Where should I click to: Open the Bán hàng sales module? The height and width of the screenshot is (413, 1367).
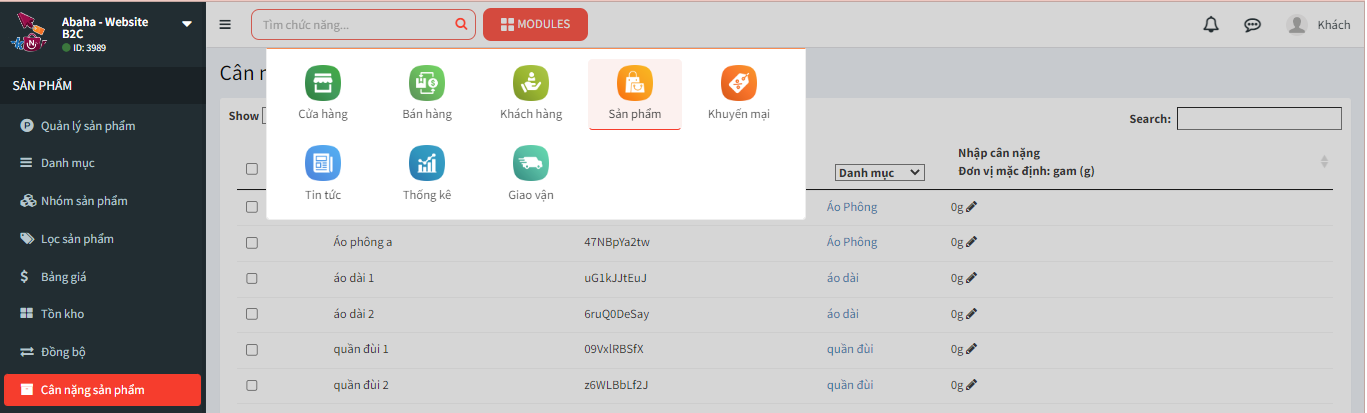427,94
